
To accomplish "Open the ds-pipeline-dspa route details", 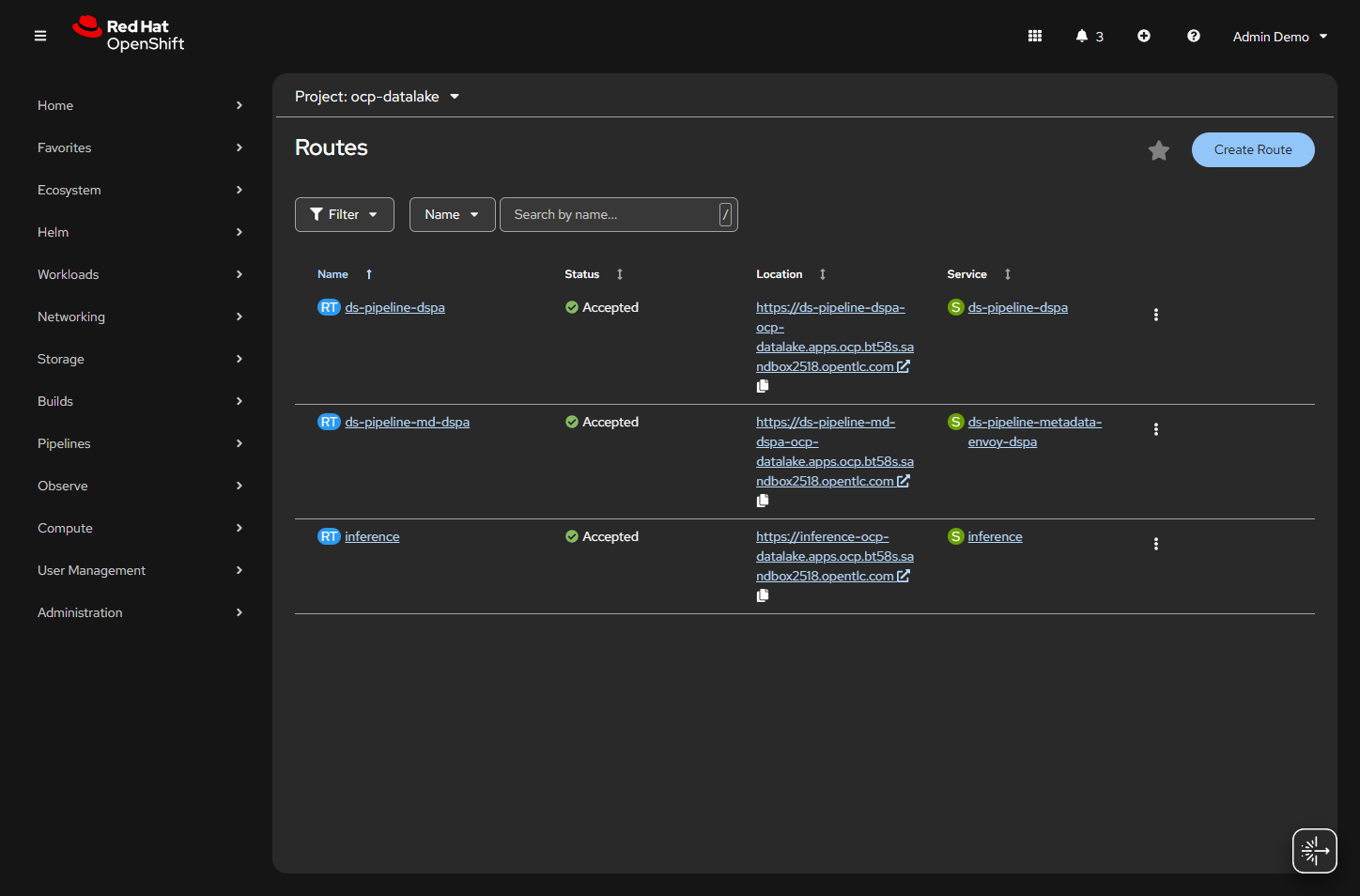I will [x=394, y=307].
